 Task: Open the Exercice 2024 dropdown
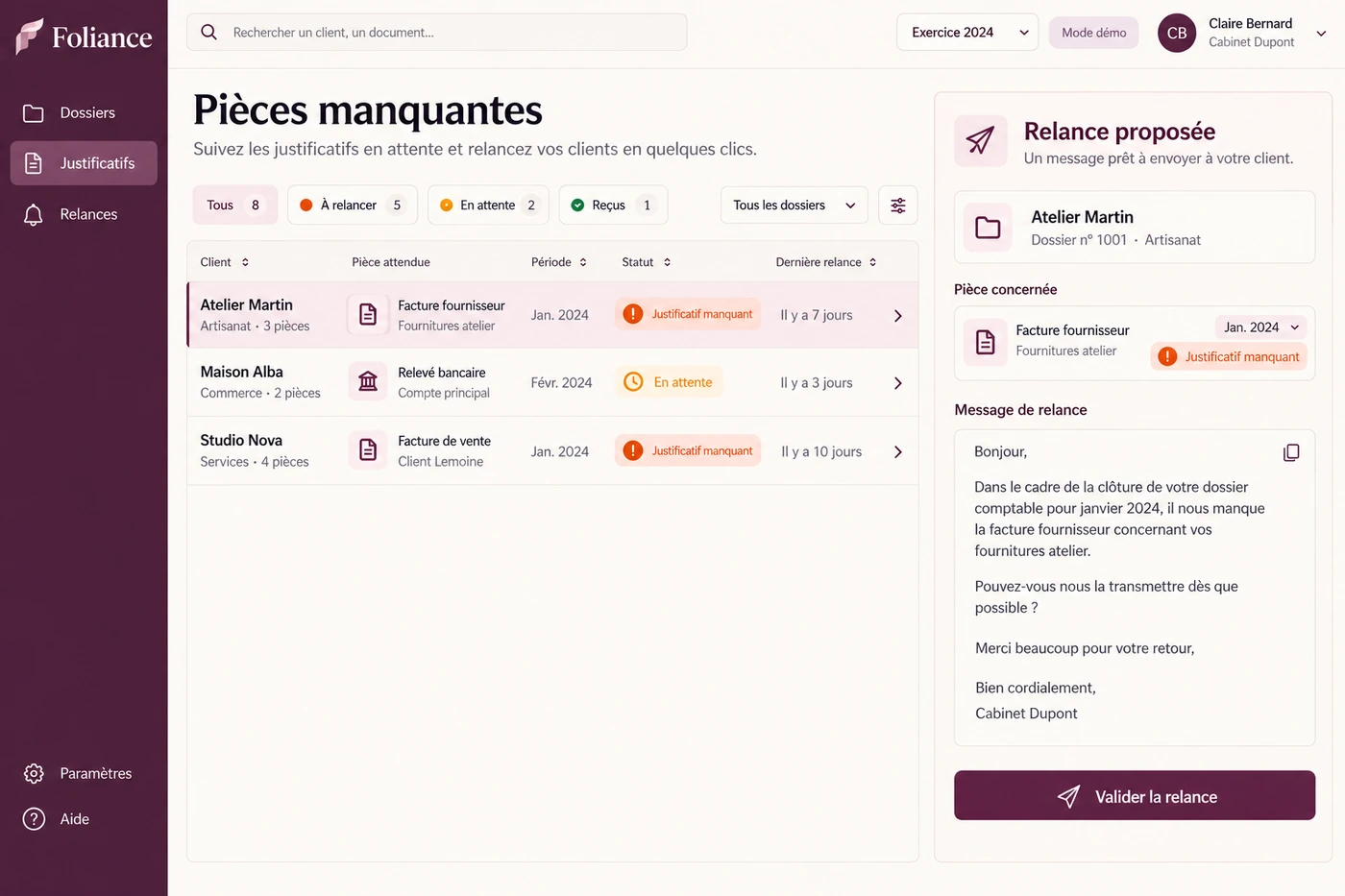pos(967,32)
